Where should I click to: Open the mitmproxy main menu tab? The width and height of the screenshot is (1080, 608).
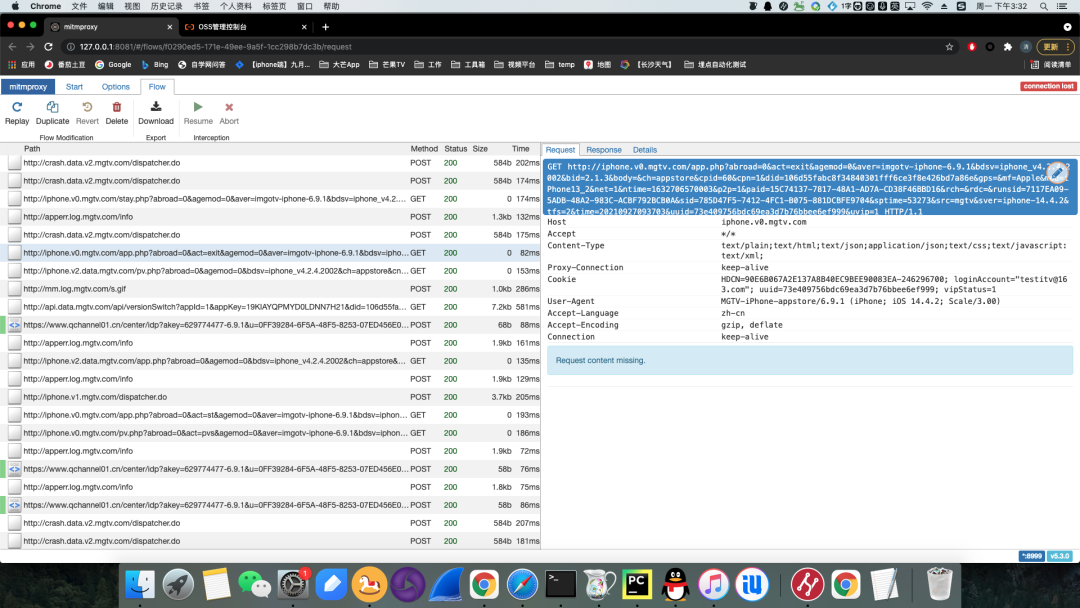[28, 87]
